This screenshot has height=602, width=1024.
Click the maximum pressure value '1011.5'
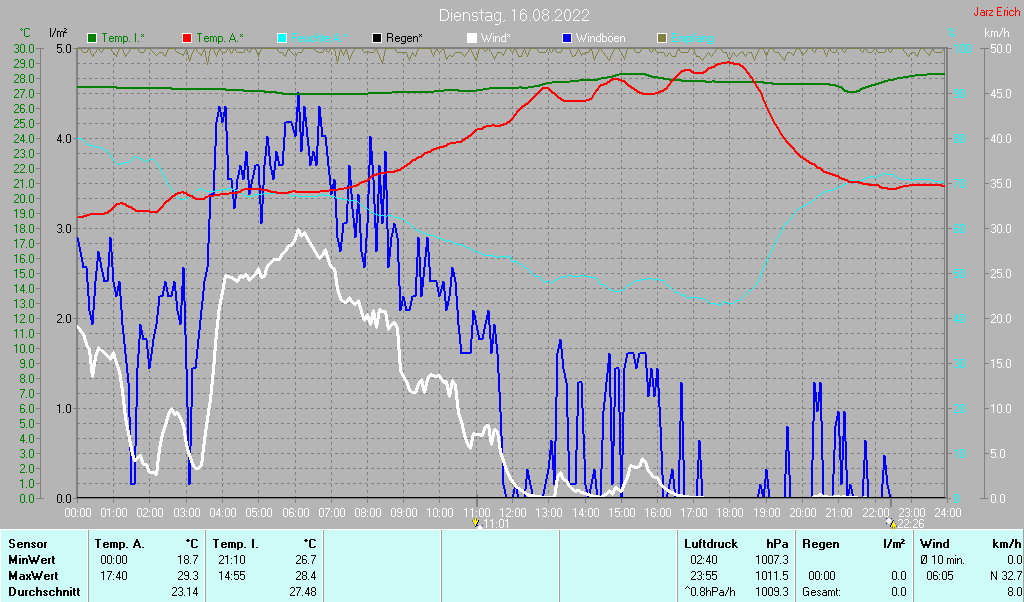pyautogui.click(x=772, y=577)
